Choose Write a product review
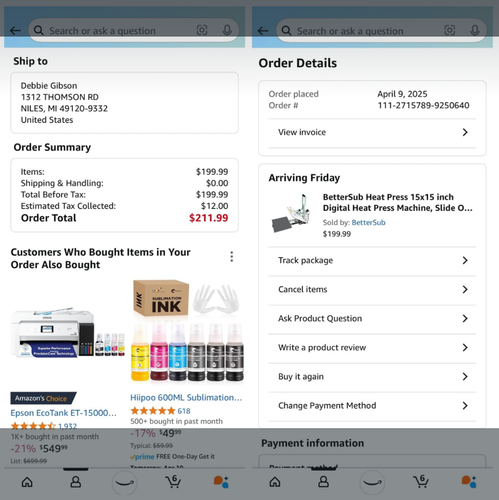The width and height of the screenshot is (499, 500). tap(372, 347)
